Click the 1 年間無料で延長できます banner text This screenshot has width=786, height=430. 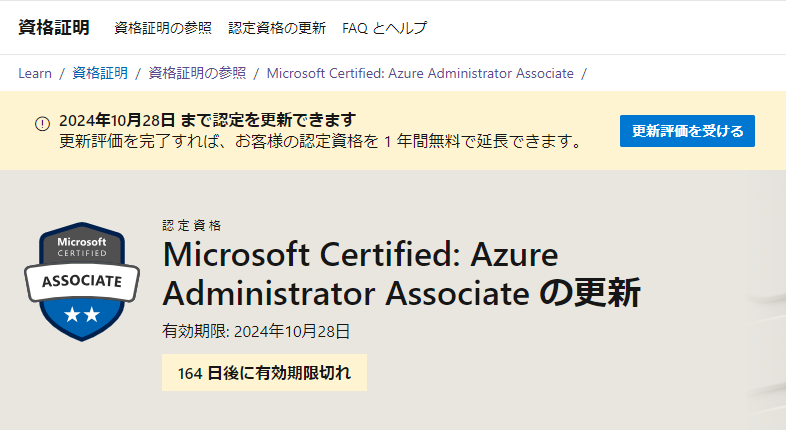(320, 141)
